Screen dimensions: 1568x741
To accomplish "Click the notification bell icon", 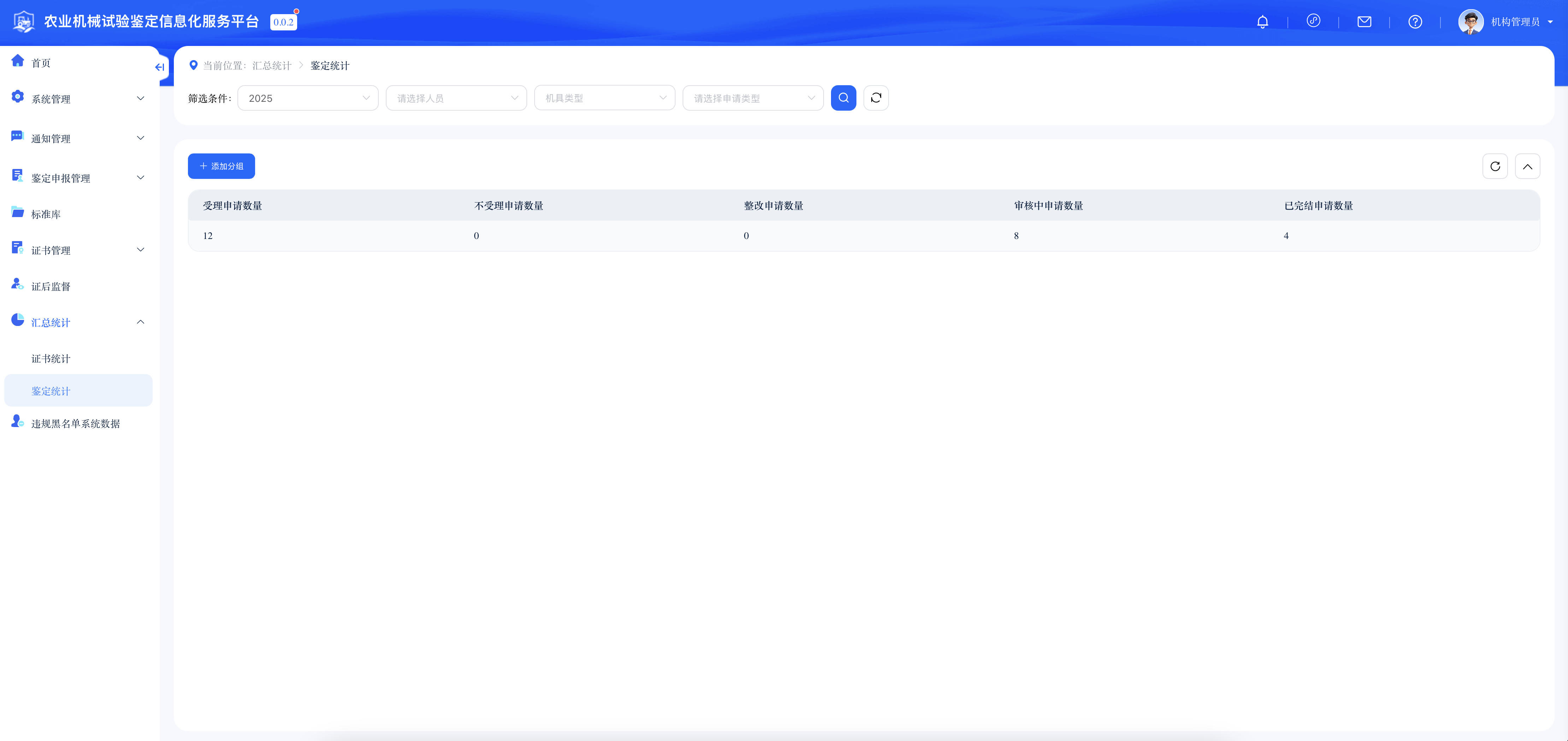I will (1262, 22).
